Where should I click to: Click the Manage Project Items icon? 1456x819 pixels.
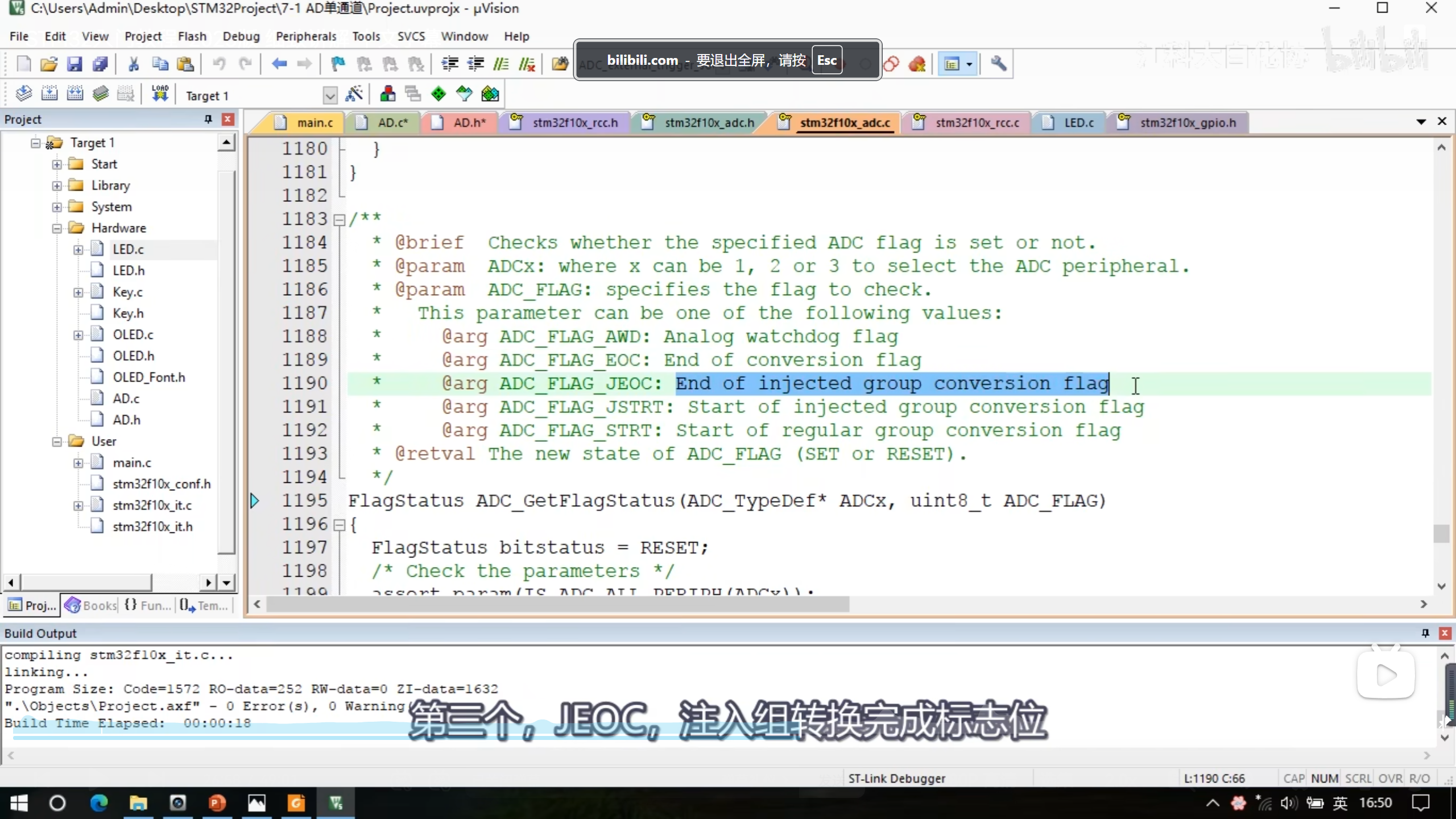(387, 94)
